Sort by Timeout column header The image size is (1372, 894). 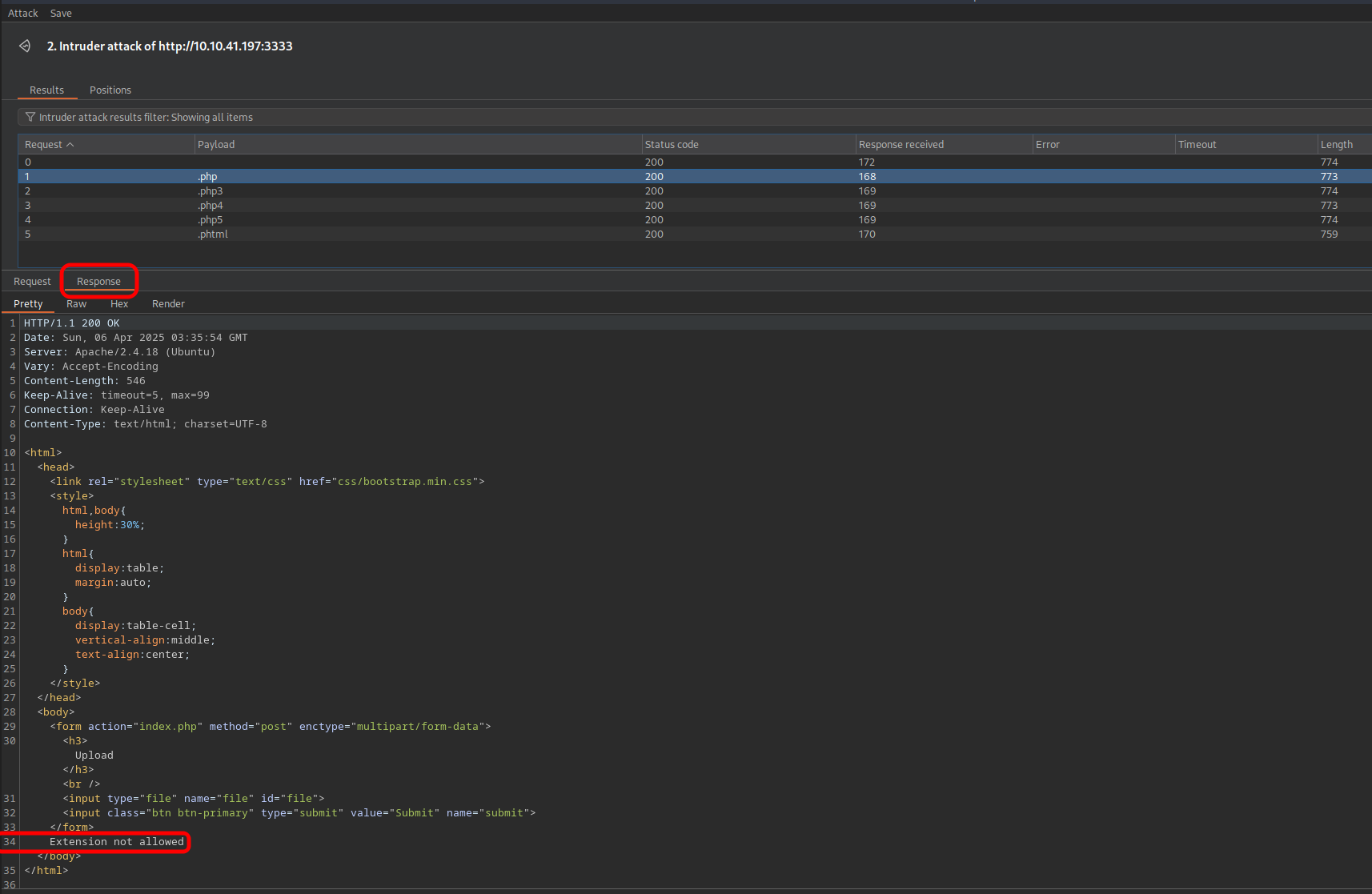point(1246,145)
